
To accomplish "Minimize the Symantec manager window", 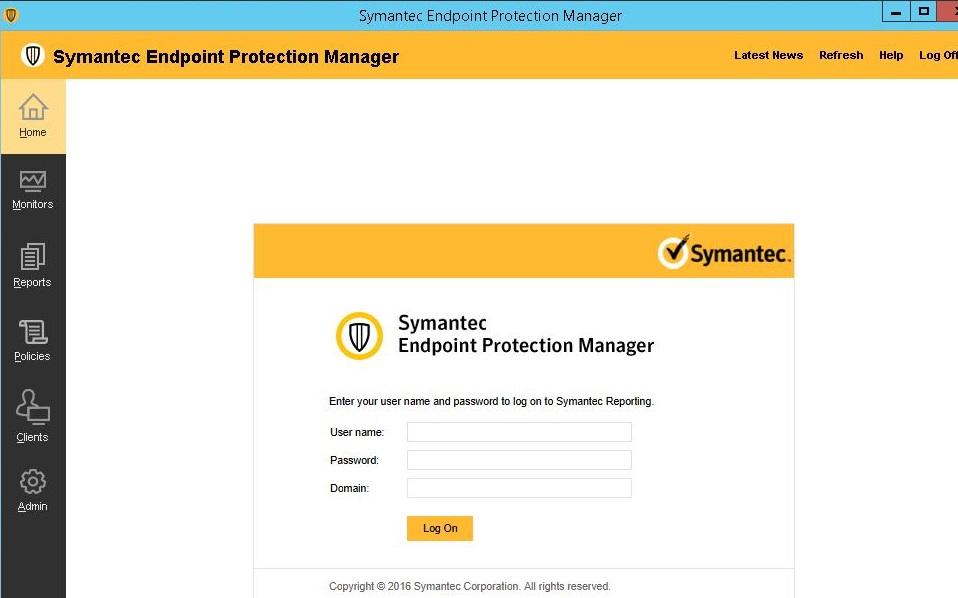I will (896, 12).
